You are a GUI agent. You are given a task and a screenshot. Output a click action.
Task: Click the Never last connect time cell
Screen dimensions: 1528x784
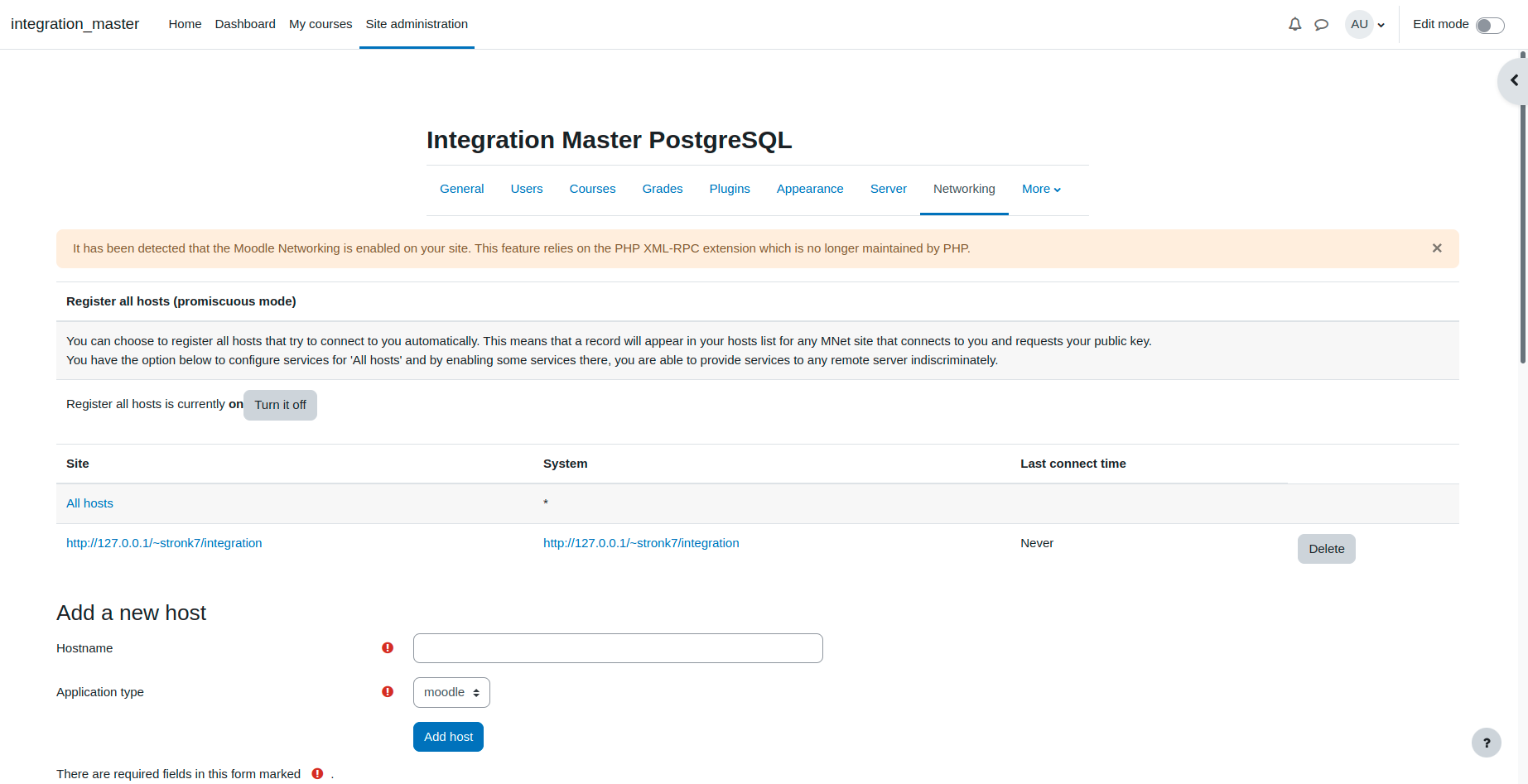tap(1037, 543)
